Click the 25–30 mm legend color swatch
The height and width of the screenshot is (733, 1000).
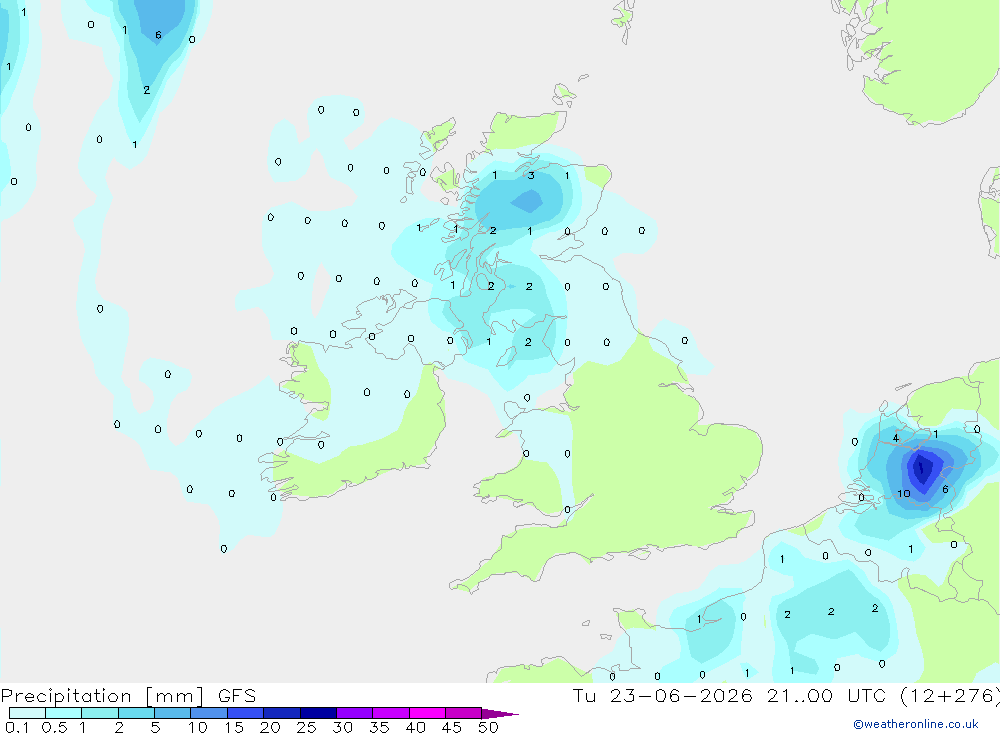(x=318, y=713)
